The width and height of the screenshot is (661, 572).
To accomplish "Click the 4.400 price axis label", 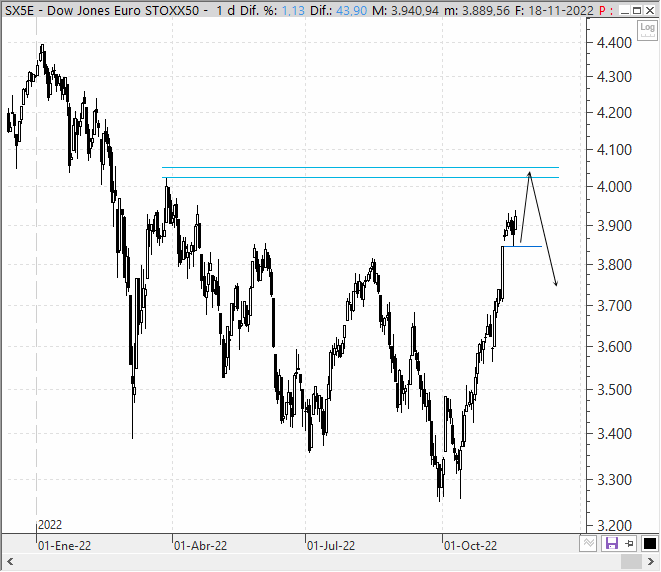I will 614,43.
